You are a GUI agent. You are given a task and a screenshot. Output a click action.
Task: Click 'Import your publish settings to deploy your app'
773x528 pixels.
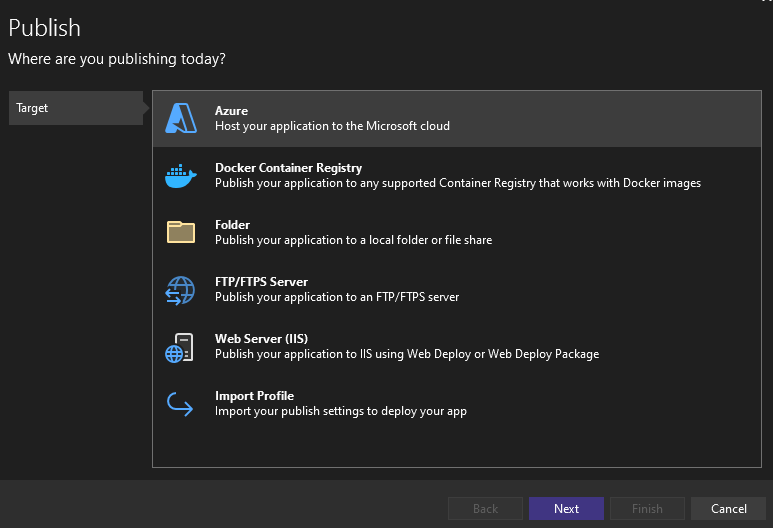[x=341, y=411]
